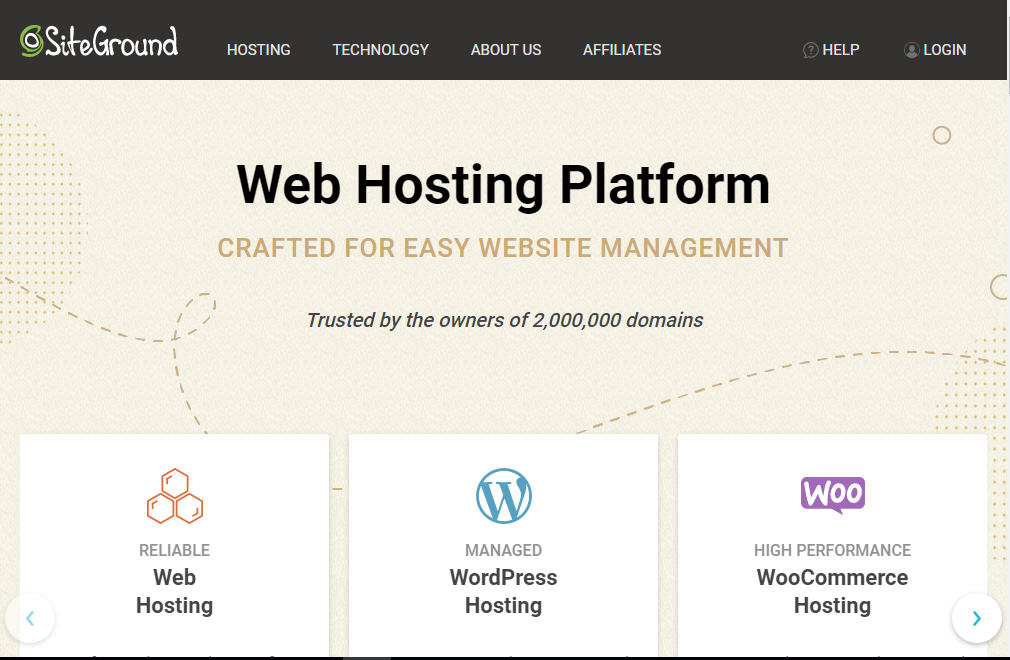Screen dimensions: 1010x660
Task: Click the SiteGround logo
Action: point(99,42)
